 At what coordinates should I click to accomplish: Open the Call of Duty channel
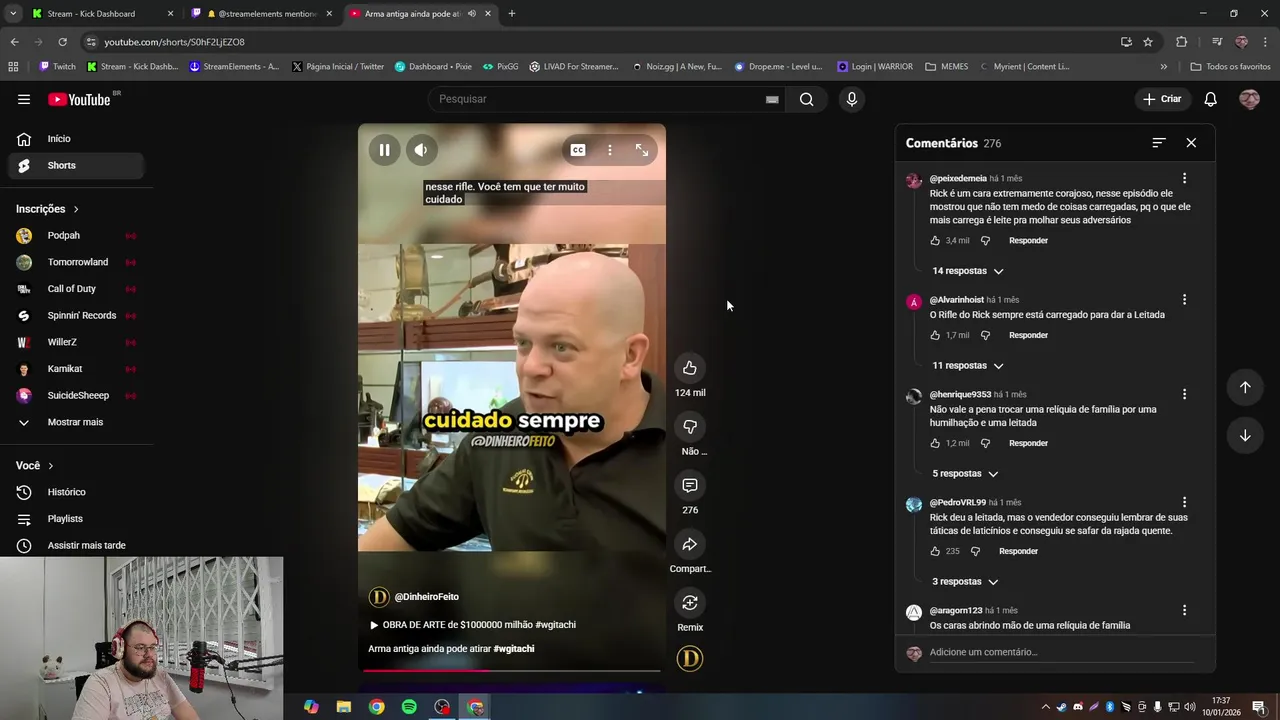click(76, 289)
